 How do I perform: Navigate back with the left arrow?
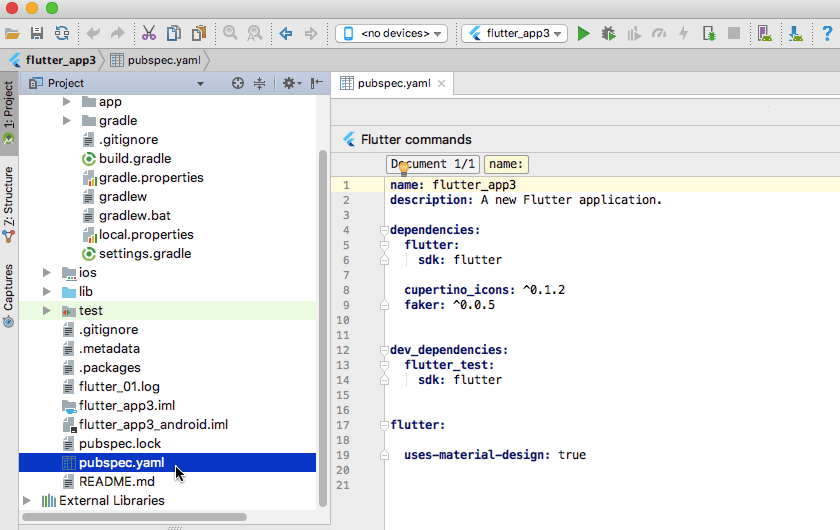click(286, 34)
